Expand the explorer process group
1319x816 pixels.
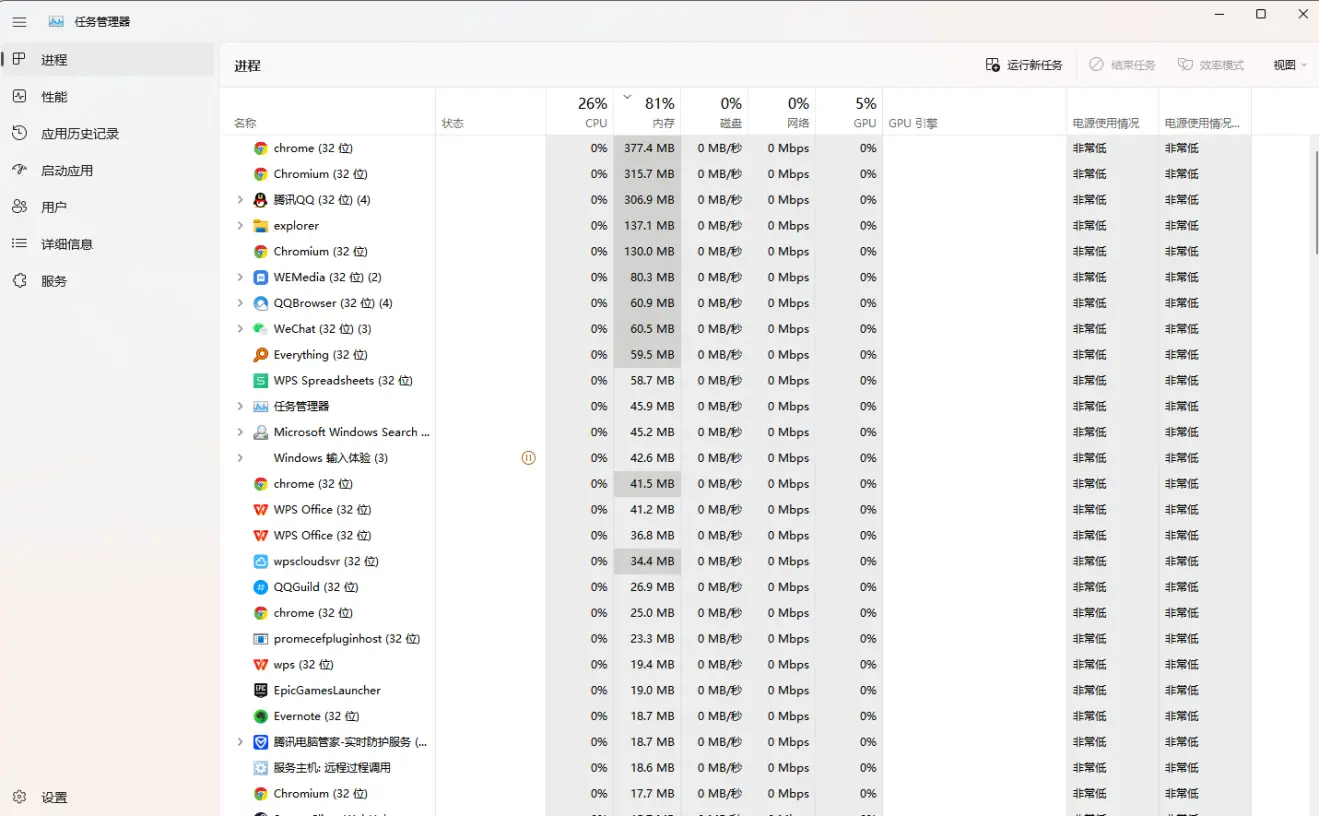(x=240, y=226)
